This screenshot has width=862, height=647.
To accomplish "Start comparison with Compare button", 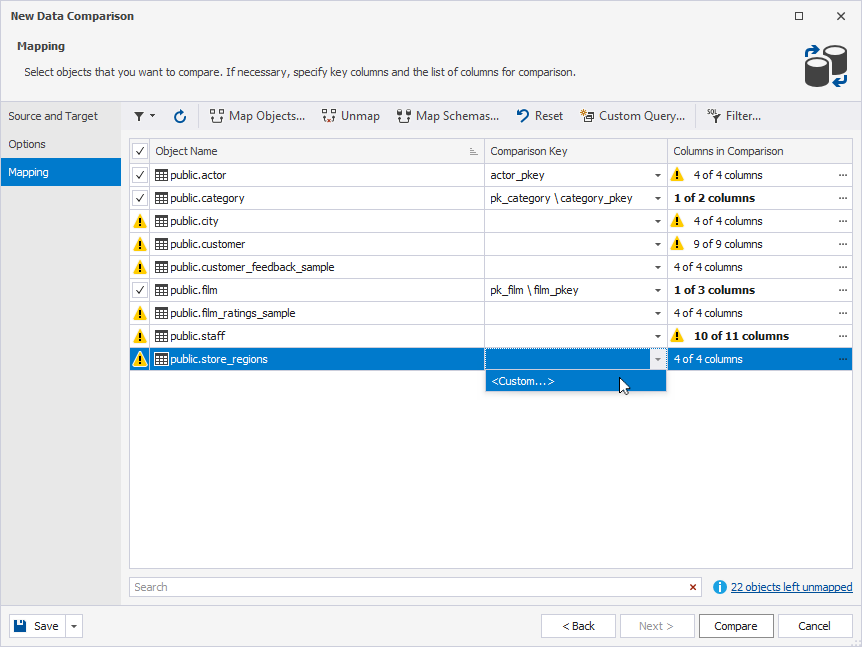I will (736, 626).
